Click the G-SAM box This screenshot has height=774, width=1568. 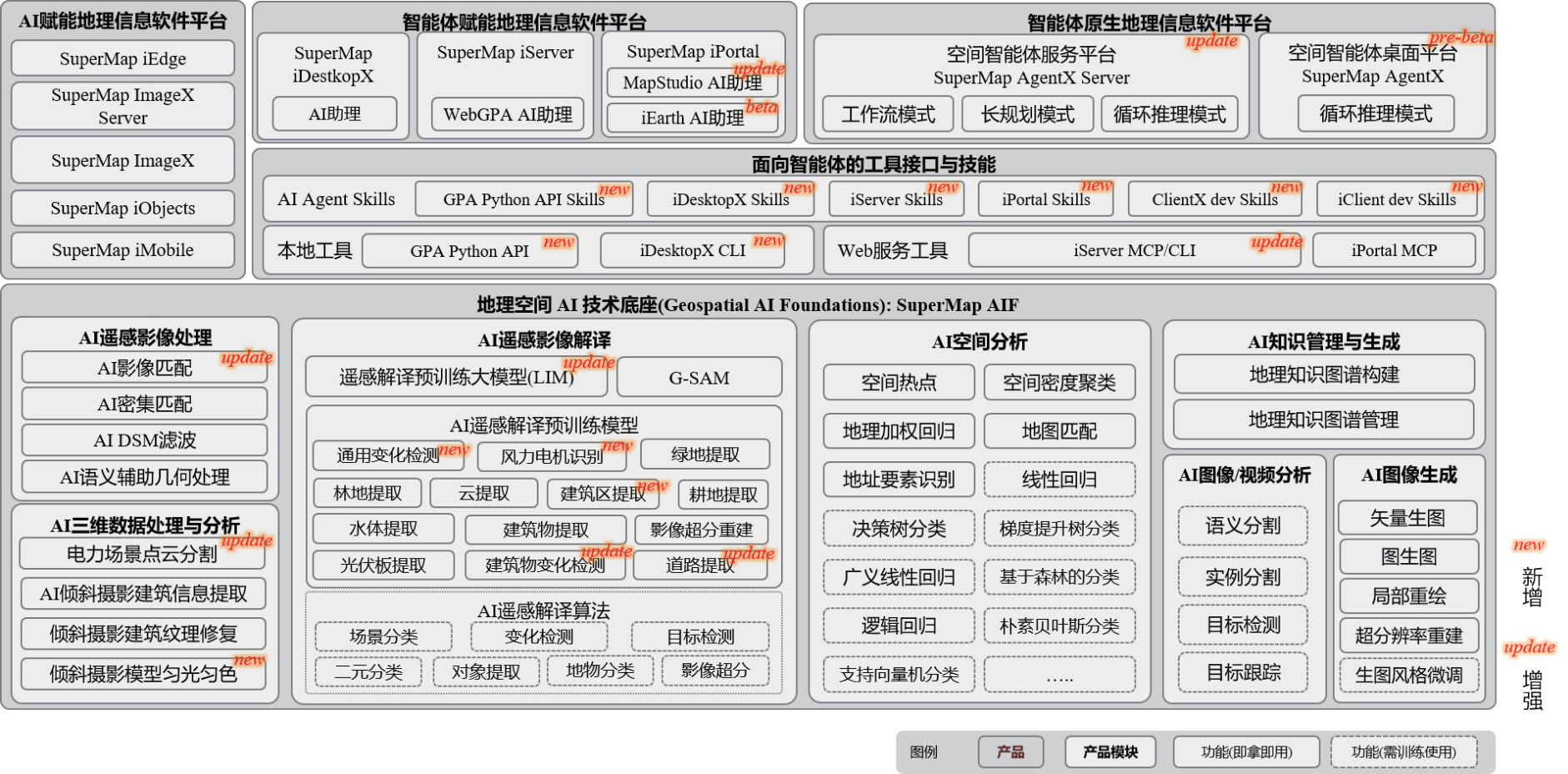[699, 377]
